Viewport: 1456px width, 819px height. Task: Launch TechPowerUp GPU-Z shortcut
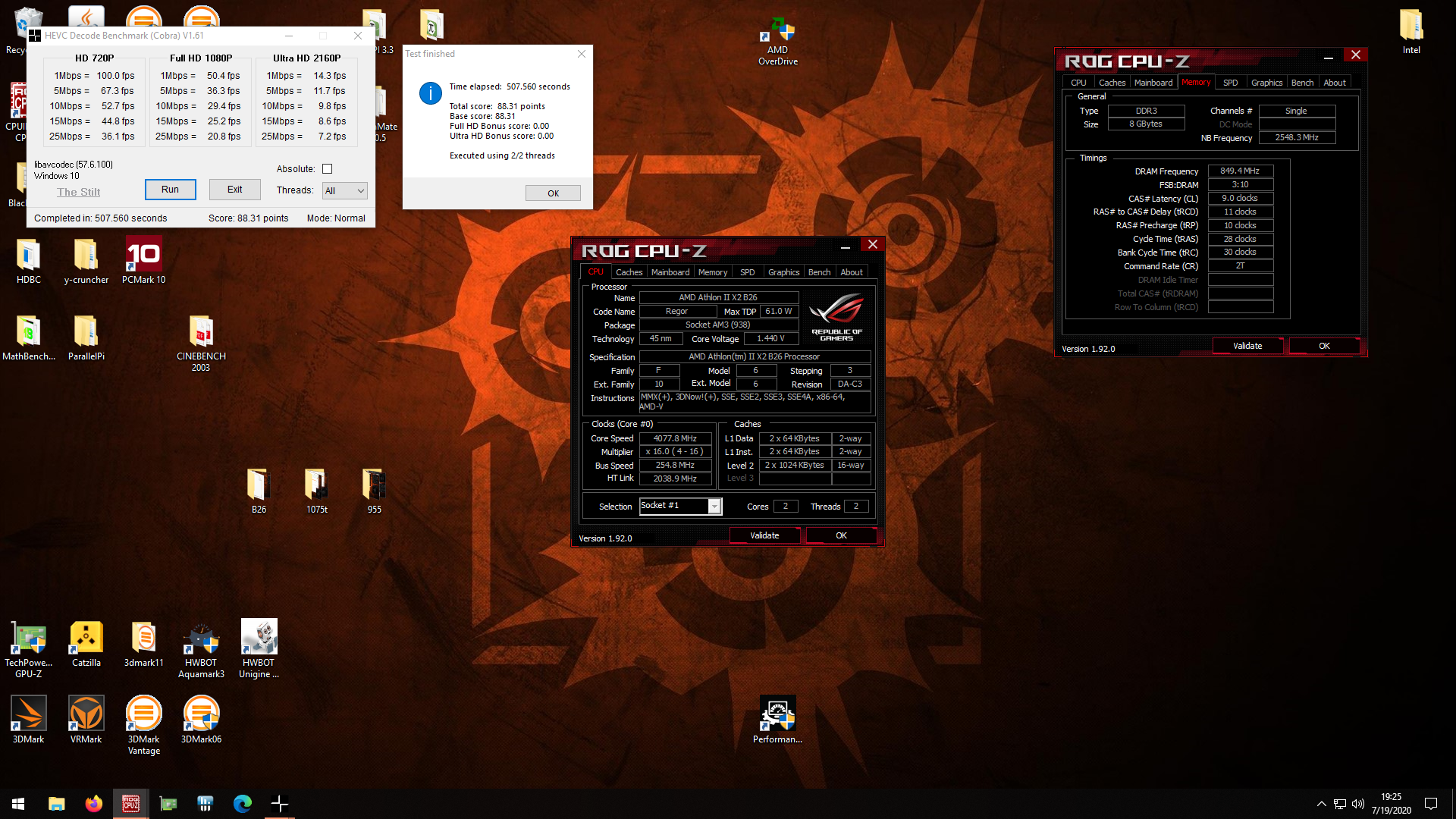(28, 649)
